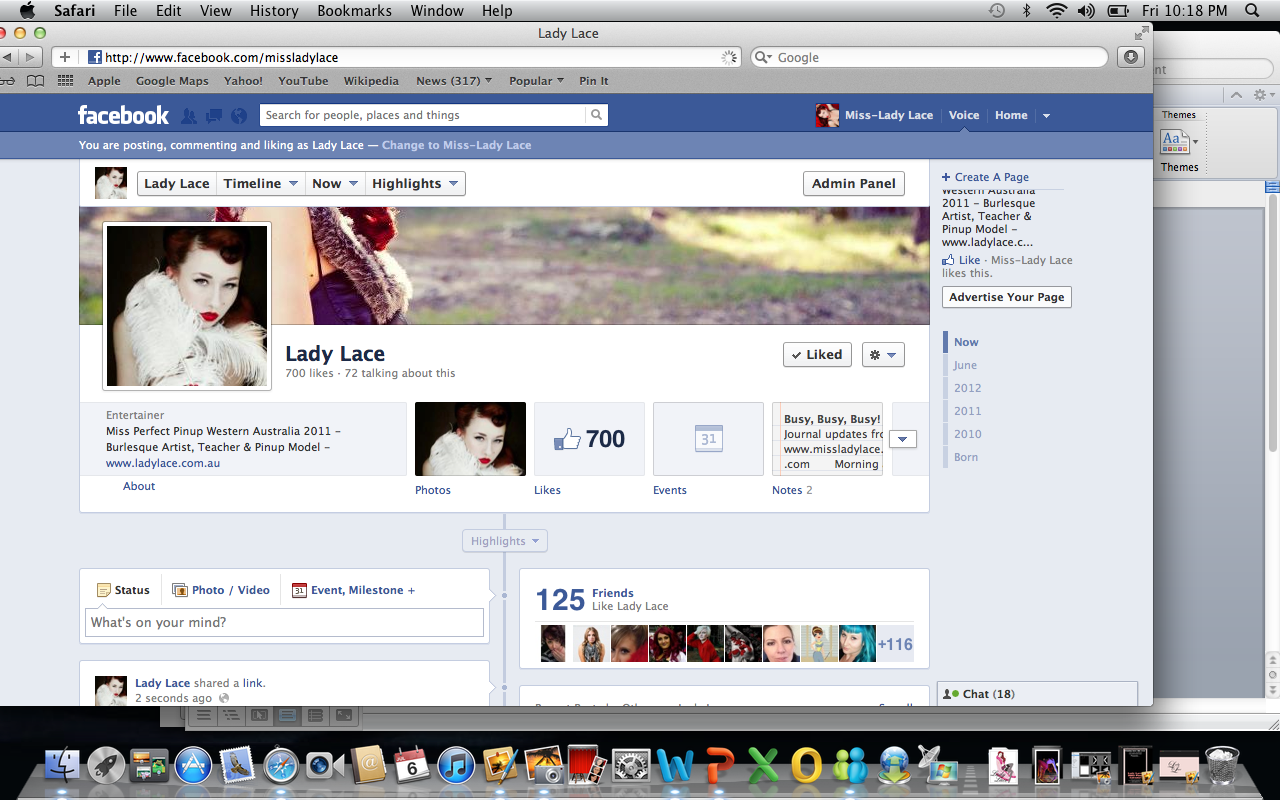The image size is (1280, 800).
Task: Open Safari bookmarks book icon
Action: (36, 81)
